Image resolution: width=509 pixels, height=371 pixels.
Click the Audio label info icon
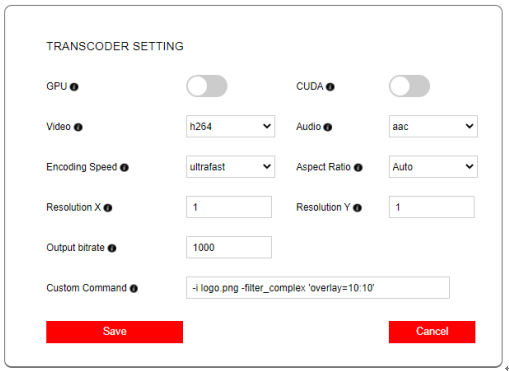tap(328, 127)
